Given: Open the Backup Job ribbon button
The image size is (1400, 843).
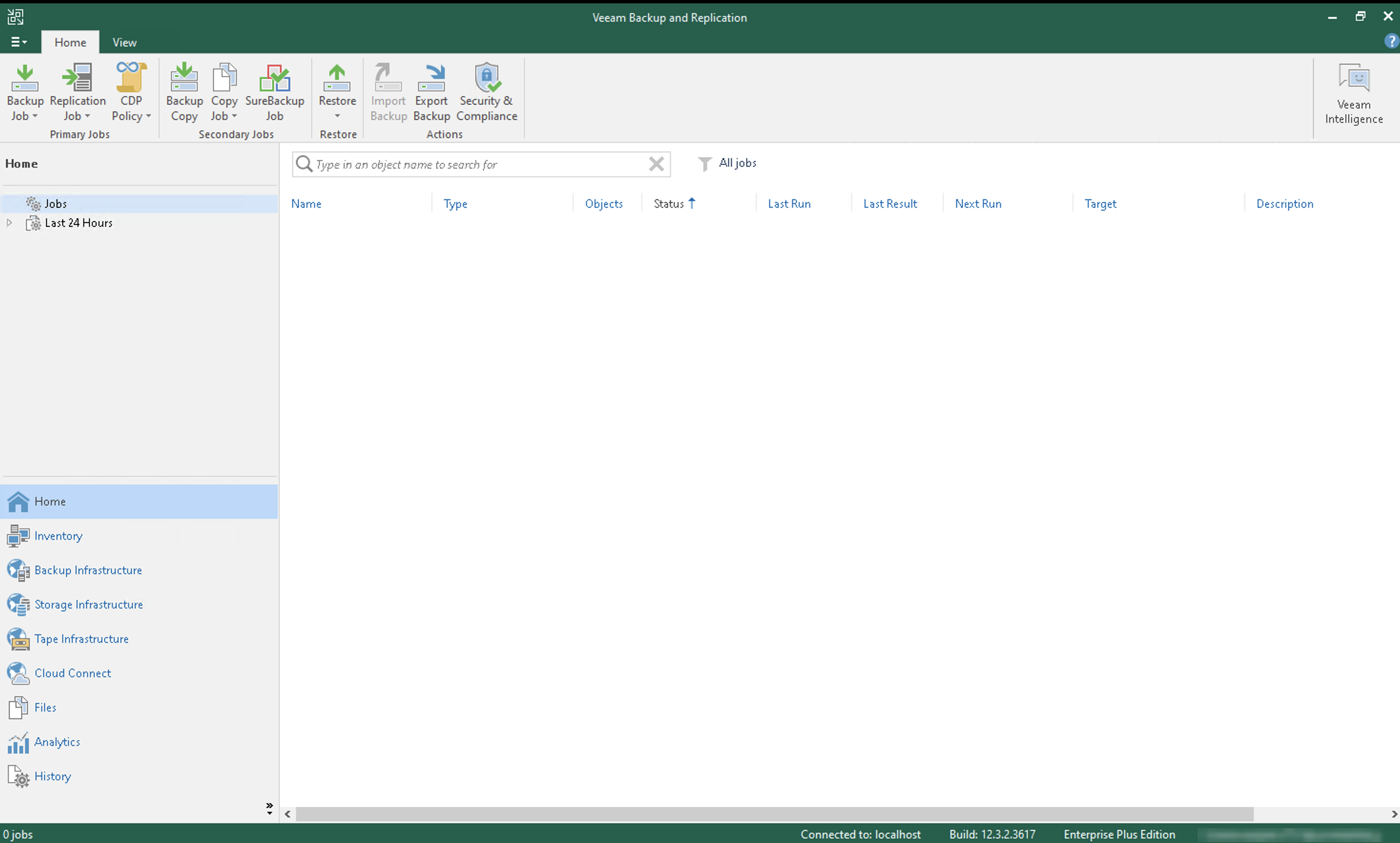Looking at the screenshot, I should tap(25, 92).
